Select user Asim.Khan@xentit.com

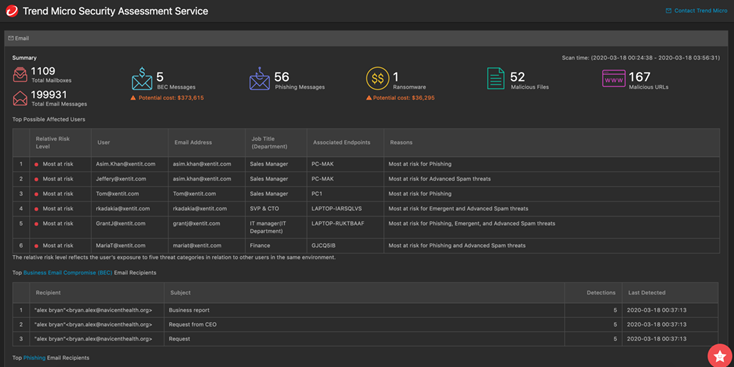pyautogui.click(x=126, y=164)
